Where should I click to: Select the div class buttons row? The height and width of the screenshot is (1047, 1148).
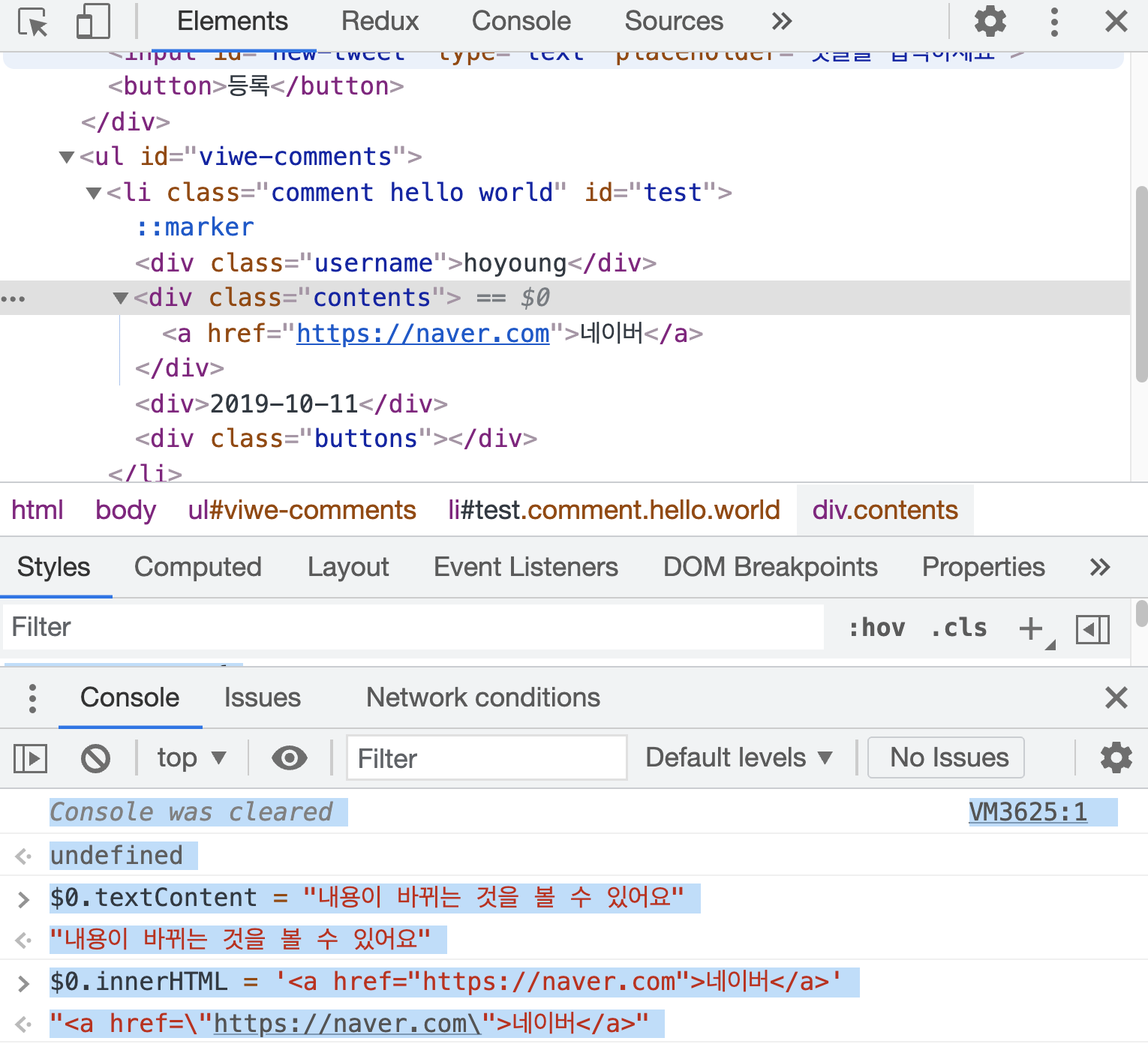pyautogui.click(x=336, y=439)
